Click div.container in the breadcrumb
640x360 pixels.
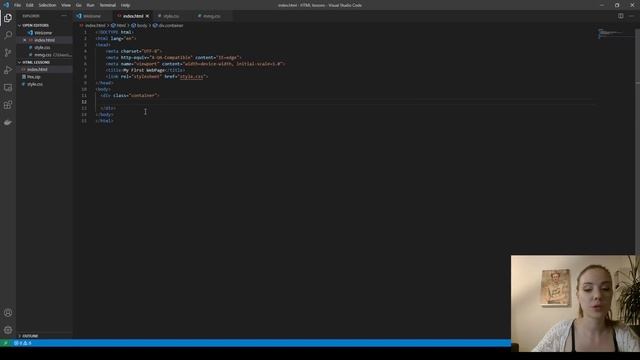click(171, 25)
